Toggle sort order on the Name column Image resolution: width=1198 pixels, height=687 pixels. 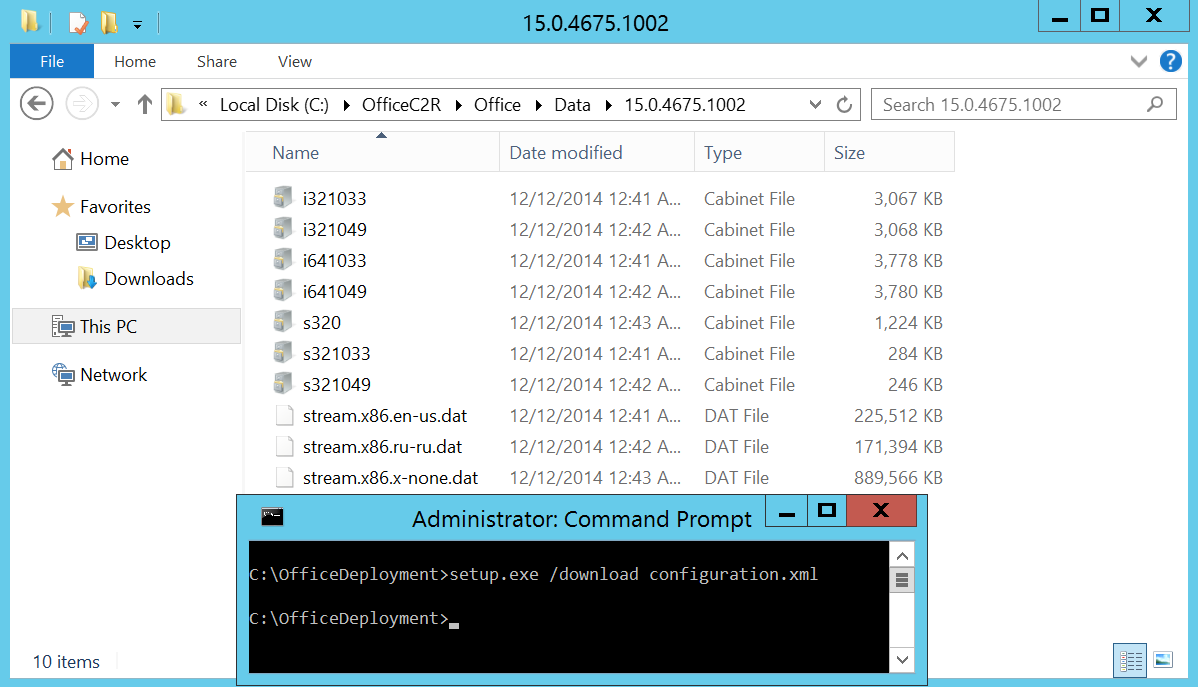tap(295, 152)
